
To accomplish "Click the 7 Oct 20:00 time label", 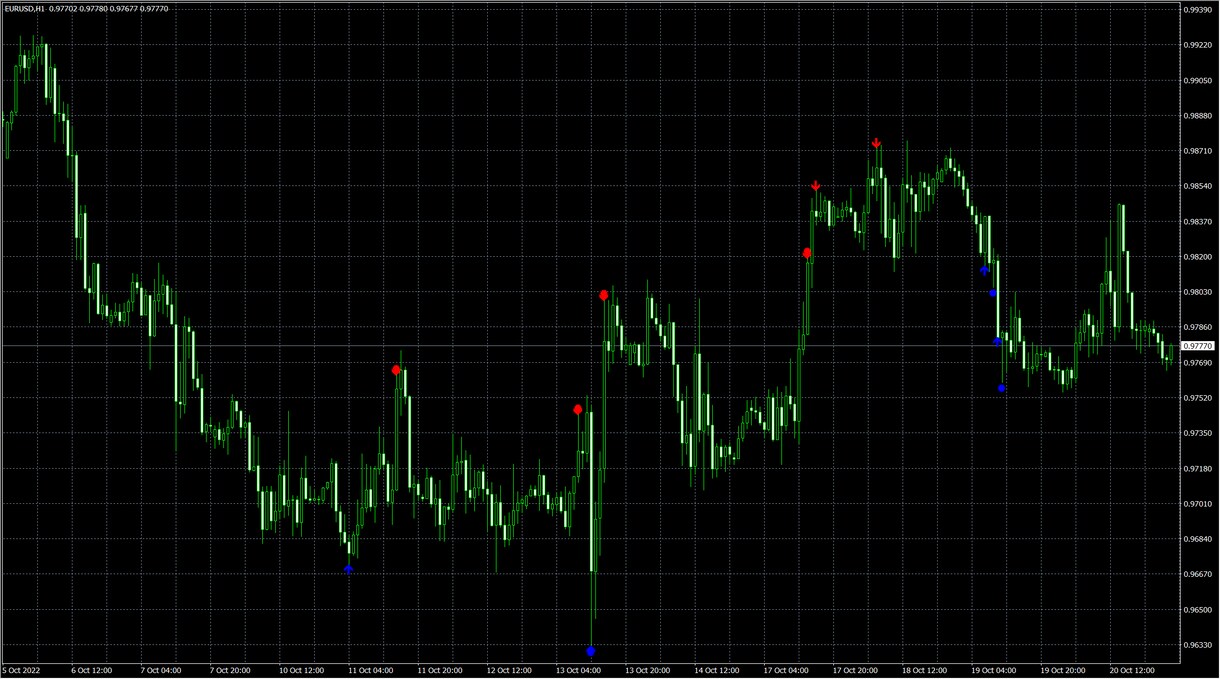I will pos(230,671).
